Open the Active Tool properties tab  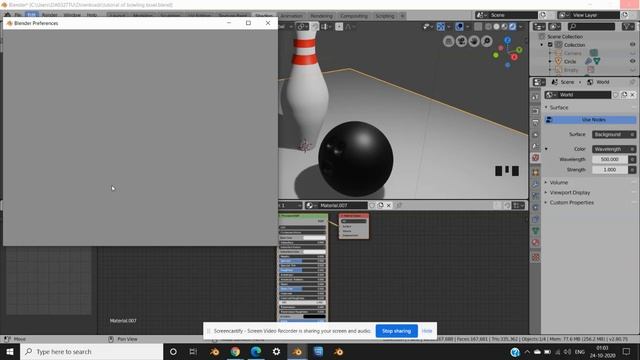pos(536,97)
